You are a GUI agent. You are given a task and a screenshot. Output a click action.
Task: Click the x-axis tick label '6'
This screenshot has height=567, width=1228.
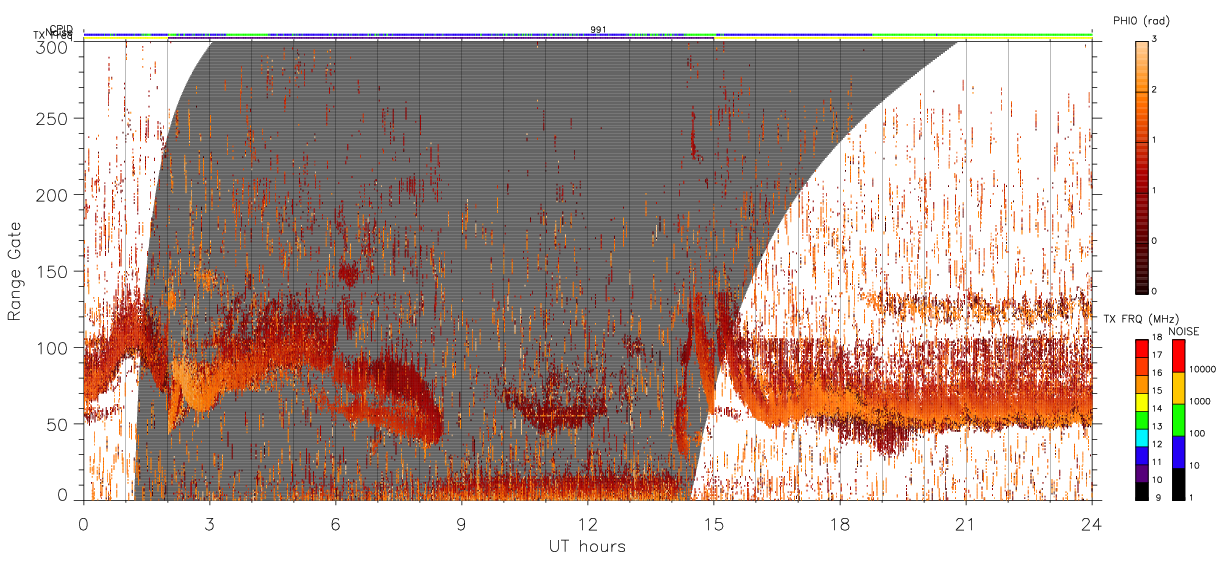(x=335, y=524)
